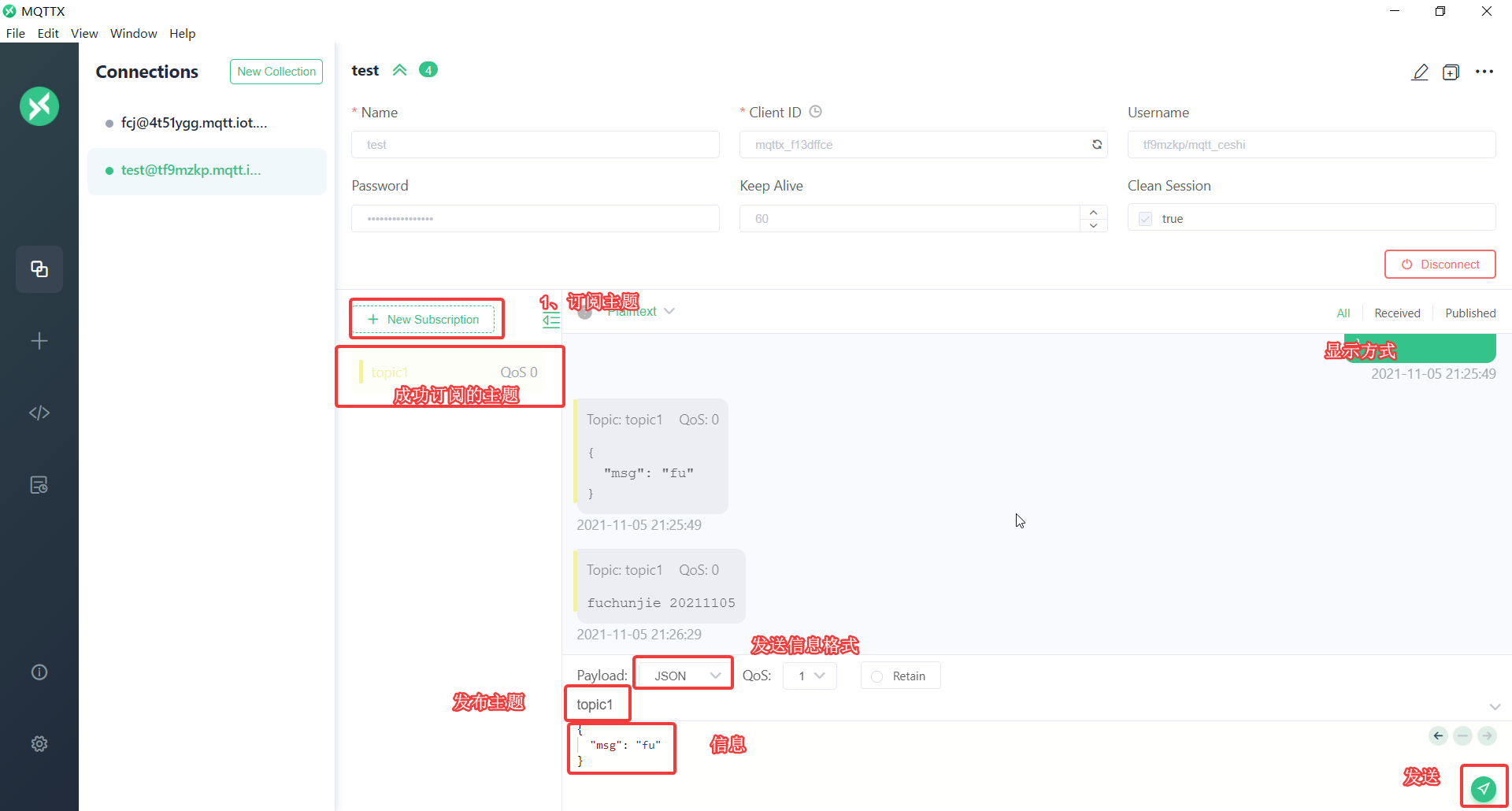Click the New Subscription button
The height and width of the screenshot is (811, 1512).
pos(424,319)
